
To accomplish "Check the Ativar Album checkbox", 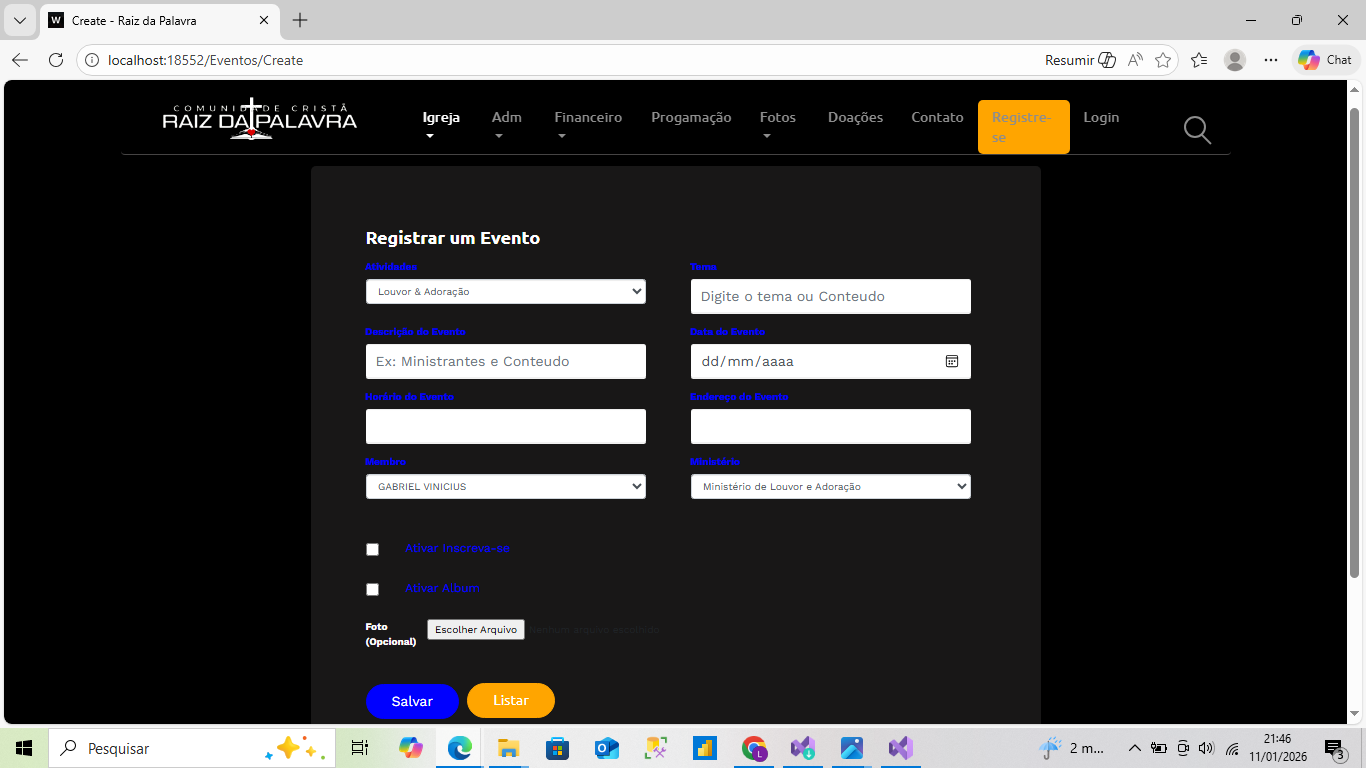I will [373, 589].
